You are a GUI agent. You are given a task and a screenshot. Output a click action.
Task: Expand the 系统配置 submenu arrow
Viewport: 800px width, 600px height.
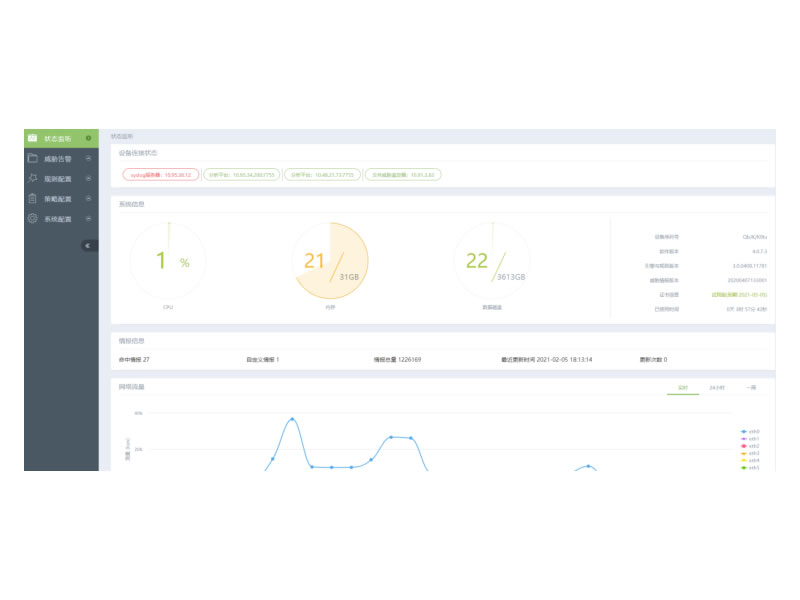coord(88,218)
